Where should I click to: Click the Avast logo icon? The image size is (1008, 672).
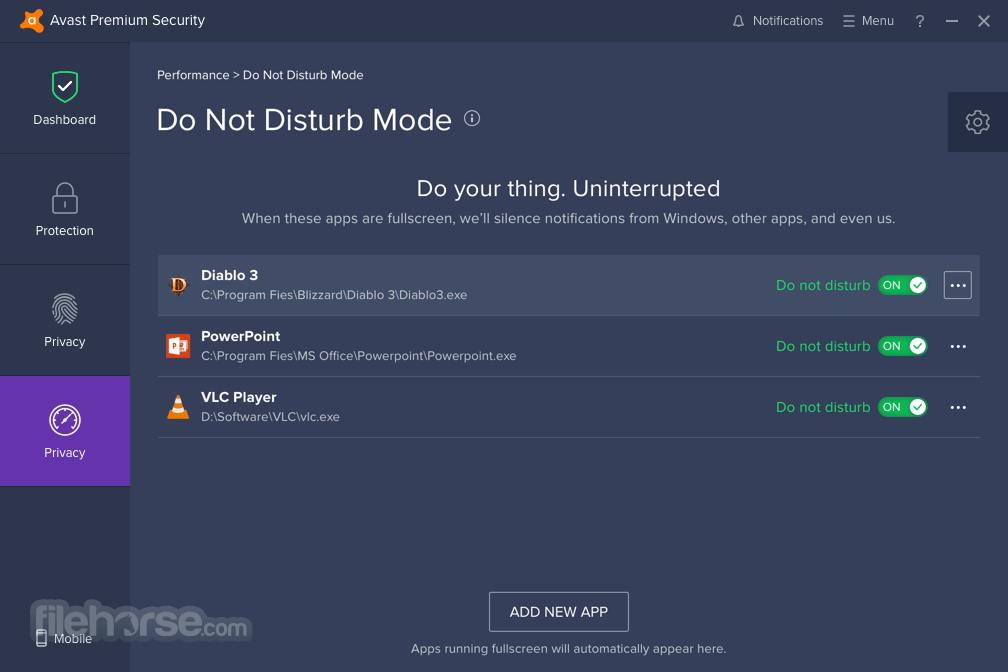pos(32,21)
